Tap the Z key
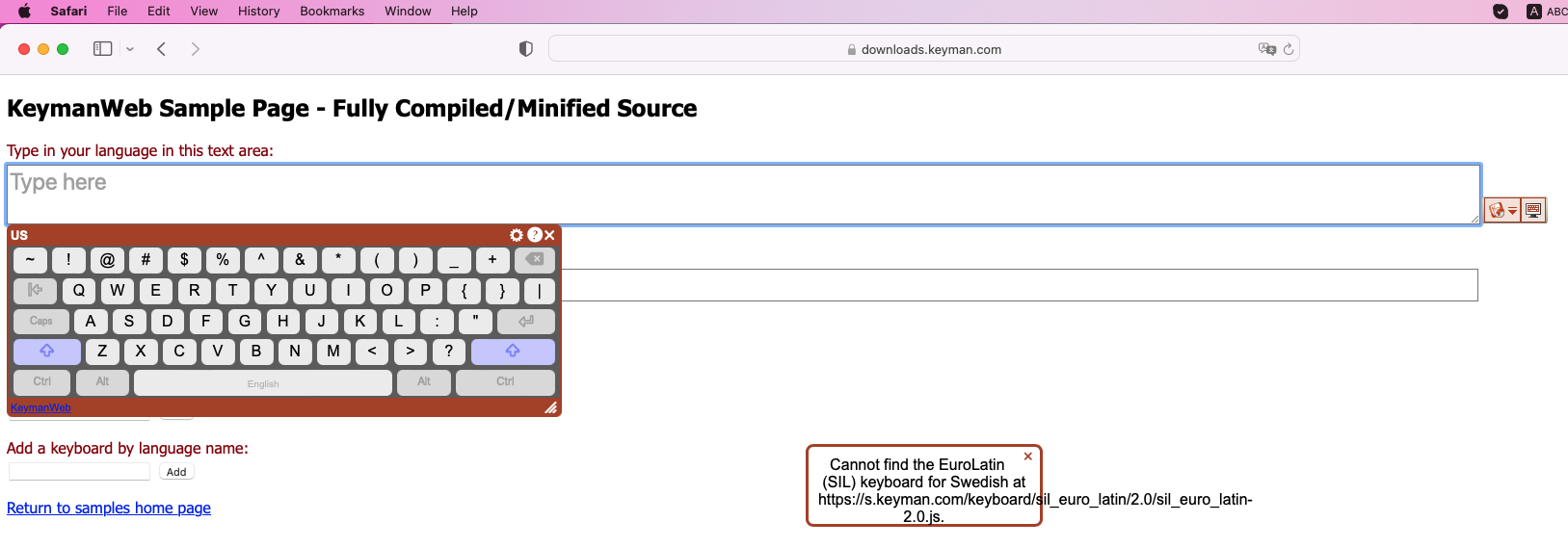This screenshot has width=1568, height=548. coord(102,352)
